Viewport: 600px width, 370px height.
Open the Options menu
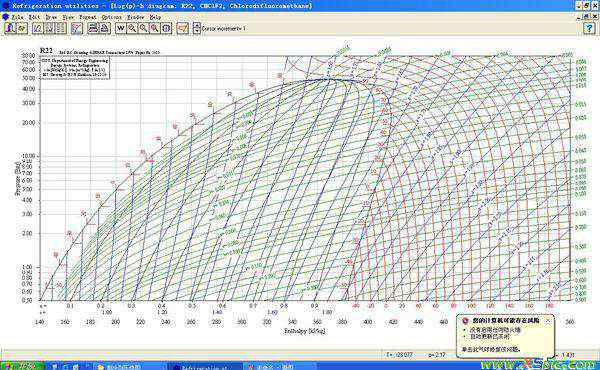click(111, 17)
